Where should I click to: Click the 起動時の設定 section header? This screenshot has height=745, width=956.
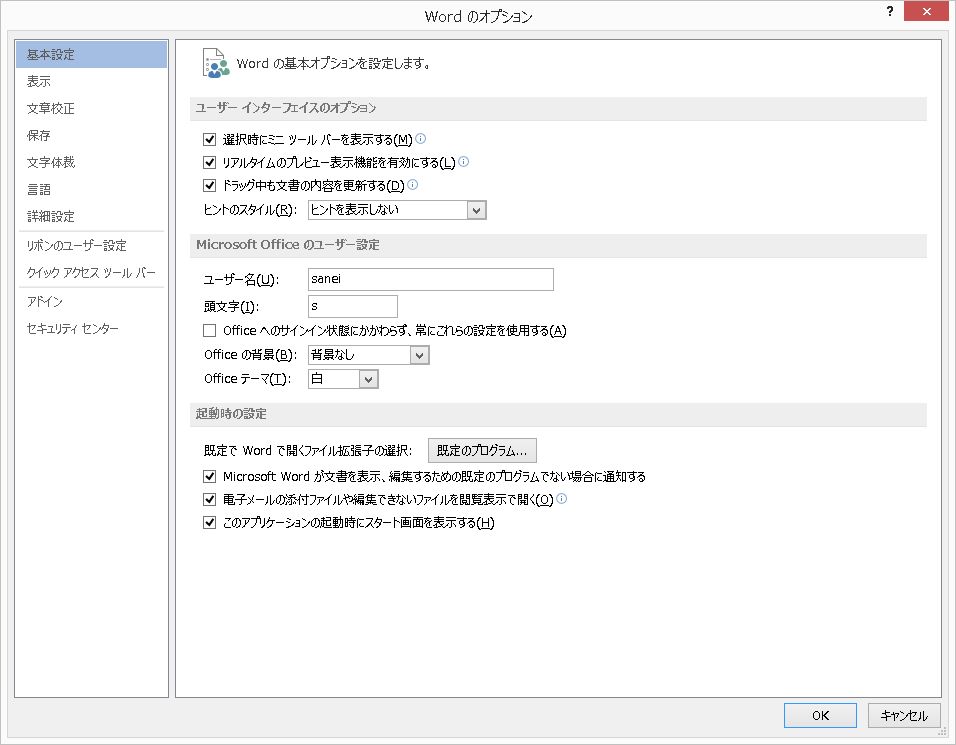point(558,414)
